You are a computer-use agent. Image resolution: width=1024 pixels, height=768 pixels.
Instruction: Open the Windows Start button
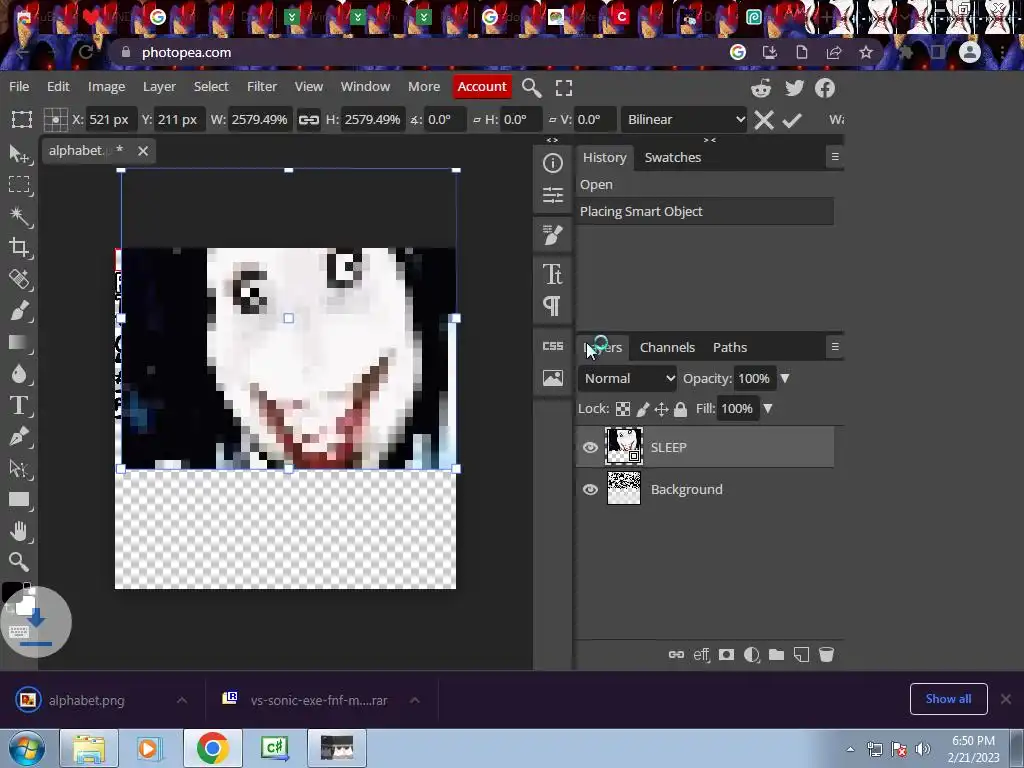(x=26, y=748)
